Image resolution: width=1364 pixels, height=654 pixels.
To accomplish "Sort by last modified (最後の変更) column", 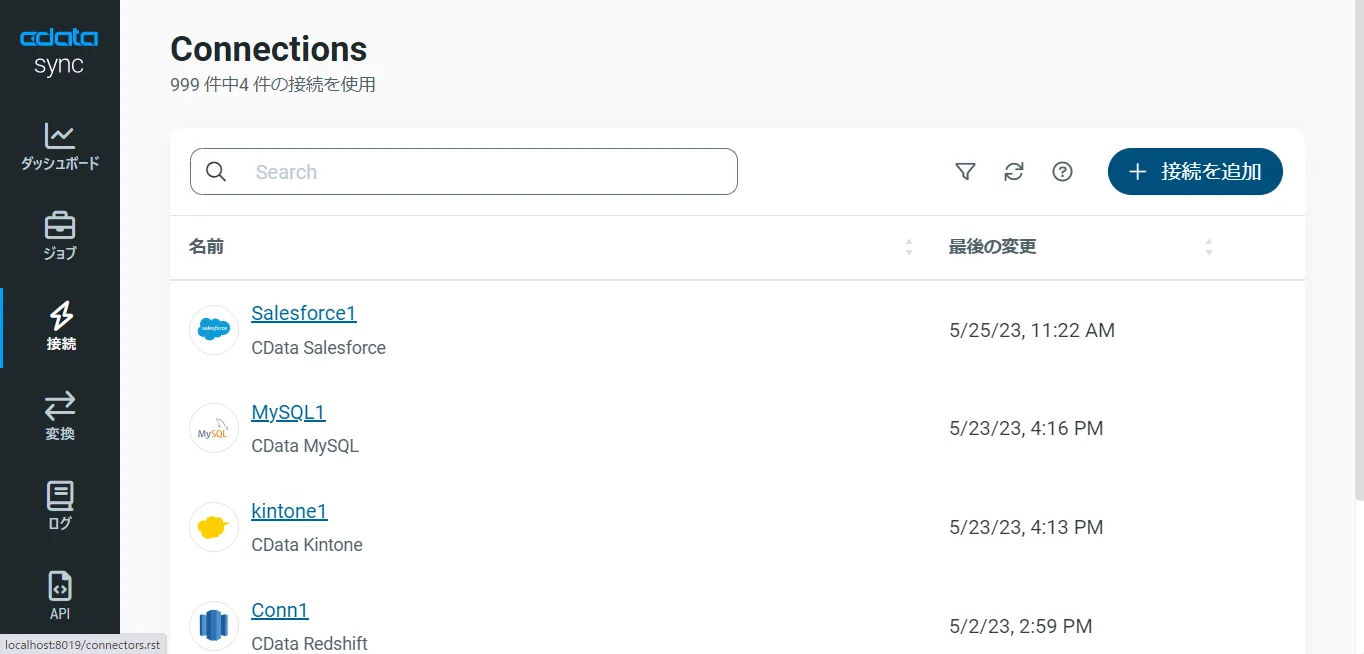I will (x=1208, y=247).
